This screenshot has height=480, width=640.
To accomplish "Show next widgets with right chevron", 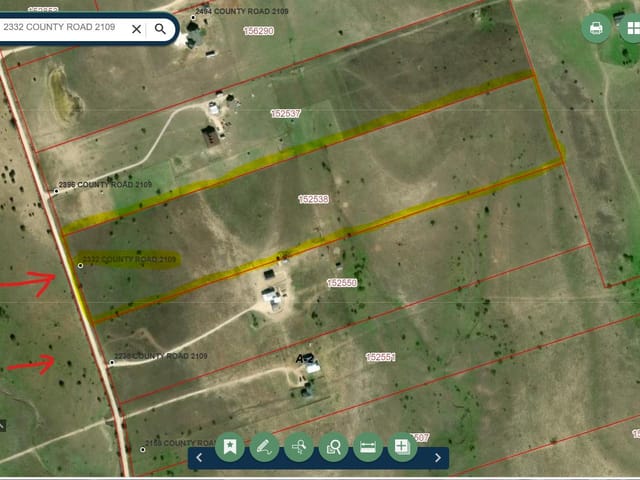I will (x=438, y=458).
